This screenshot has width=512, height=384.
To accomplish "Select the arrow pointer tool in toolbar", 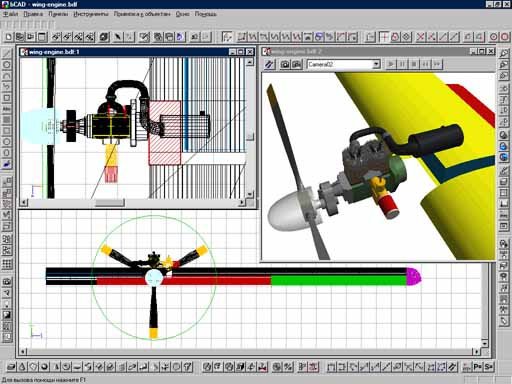I will (117, 37).
